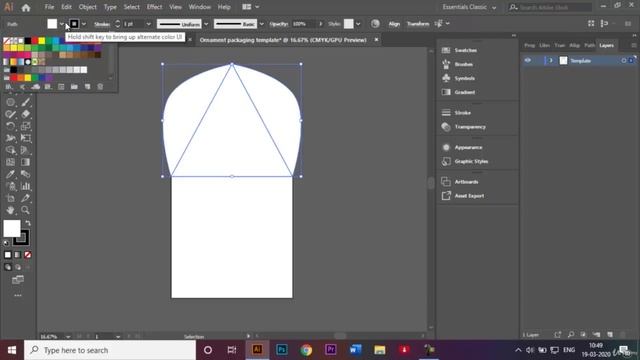Image resolution: width=640 pixels, height=360 pixels.
Task: Click New Swatch icon in swatches popup
Action: [87, 87]
